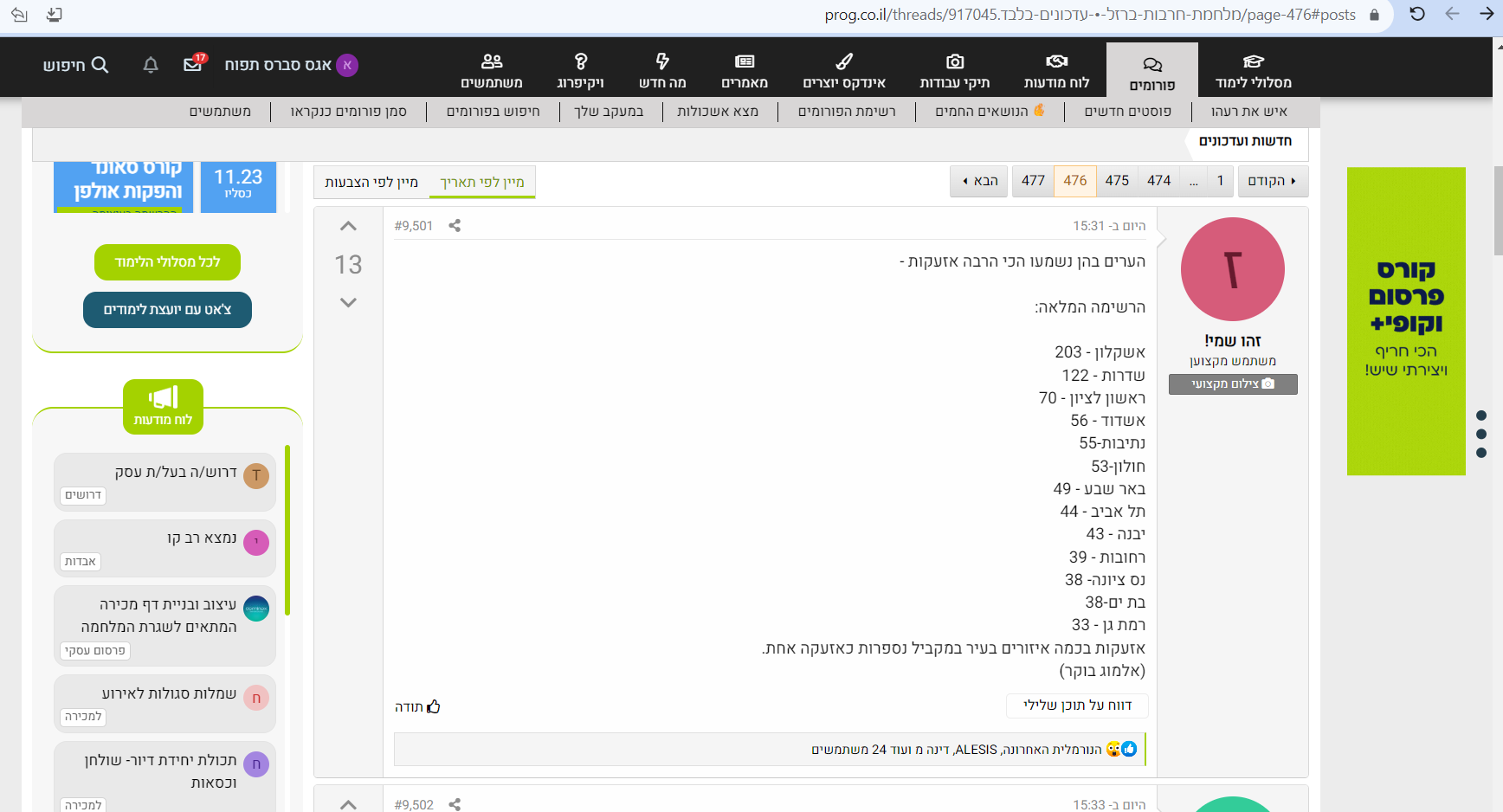Downvote post #9,501

pyautogui.click(x=348, y=302)
